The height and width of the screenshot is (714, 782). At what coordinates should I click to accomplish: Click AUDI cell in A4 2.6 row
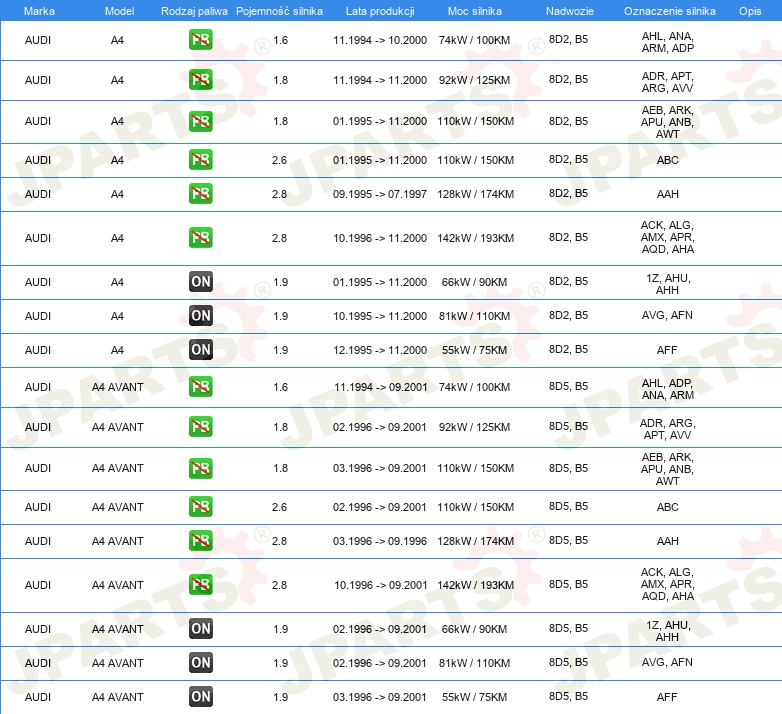pos(38,160)
